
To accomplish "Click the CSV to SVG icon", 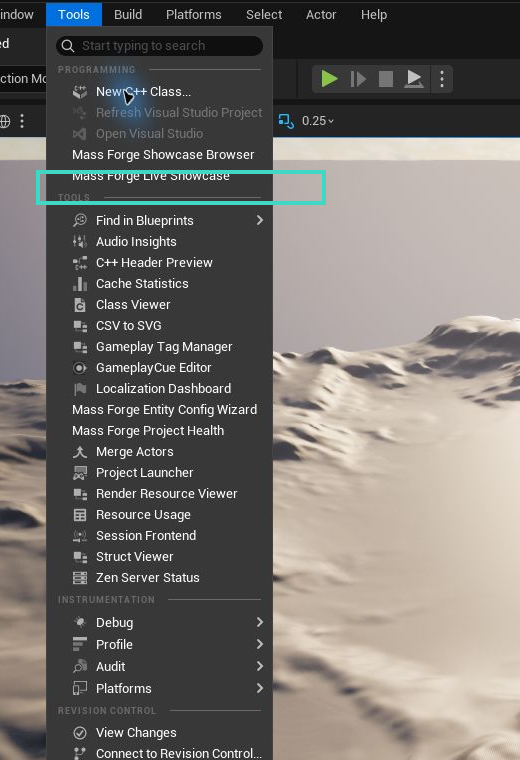I will pyautogui.click(x=79, y=326).
